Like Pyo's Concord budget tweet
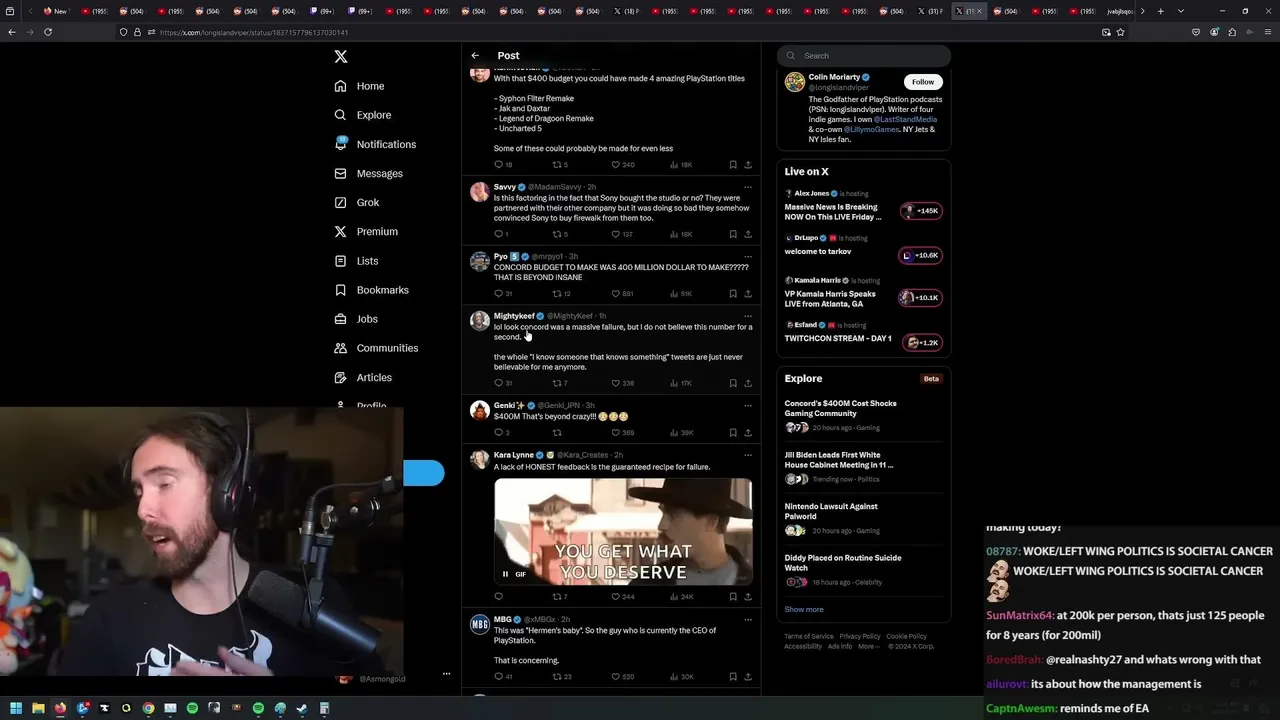This screenshot has width=1280, height=720. [x=616, y=294]
